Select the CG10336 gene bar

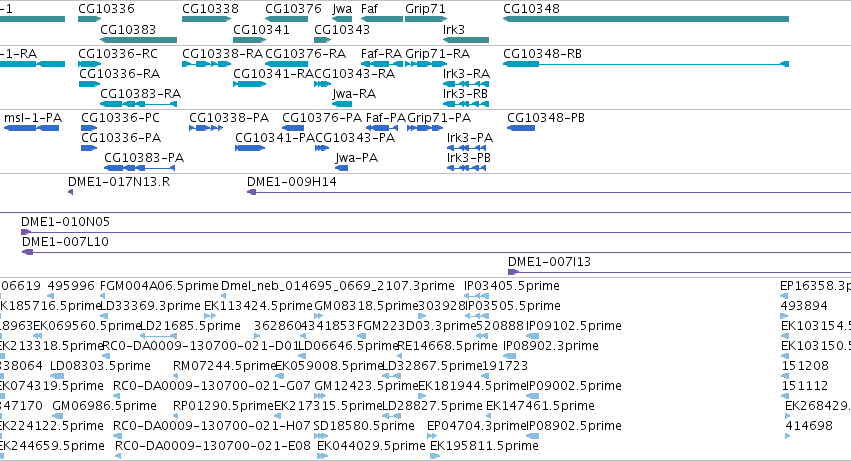pyautogui.click(x=90, y=19)
